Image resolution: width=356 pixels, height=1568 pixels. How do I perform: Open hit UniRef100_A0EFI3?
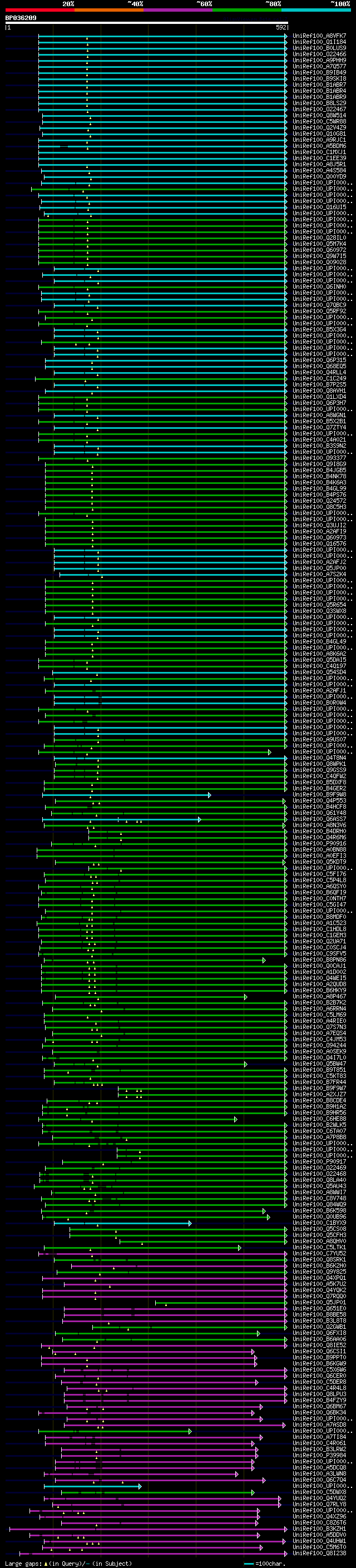(319, 856)
